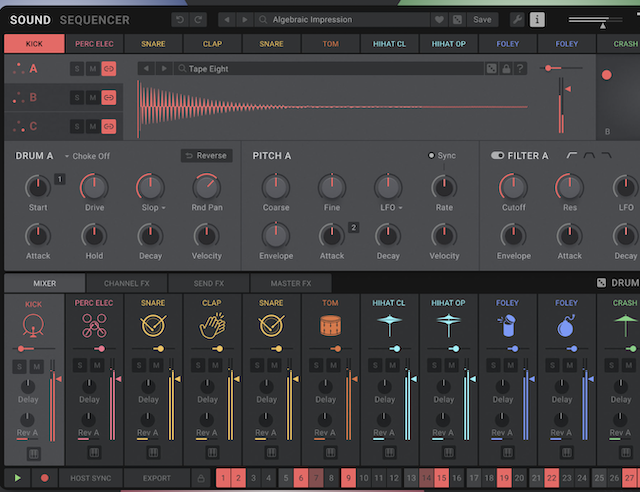Select the band-pass filter shape icon in Filter A
Screen dimensions: 640x492
point(589,155)
